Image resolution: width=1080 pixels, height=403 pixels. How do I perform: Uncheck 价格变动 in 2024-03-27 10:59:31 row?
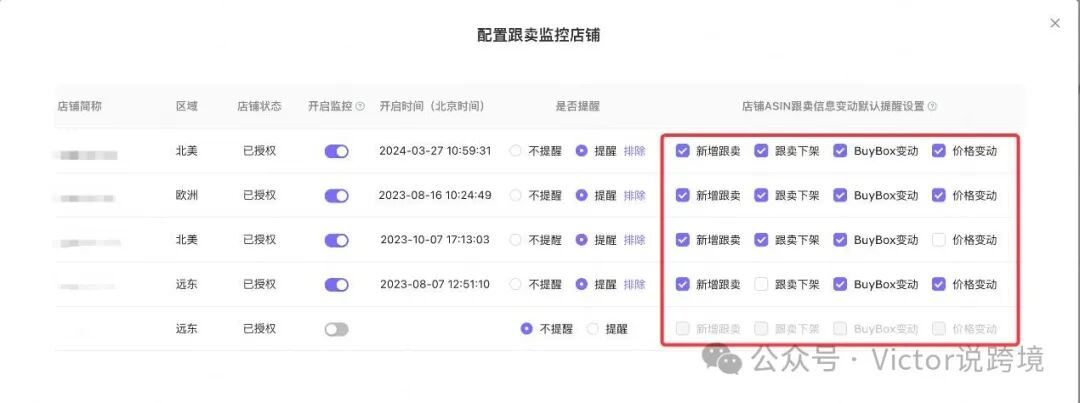[x=939, y=151]
